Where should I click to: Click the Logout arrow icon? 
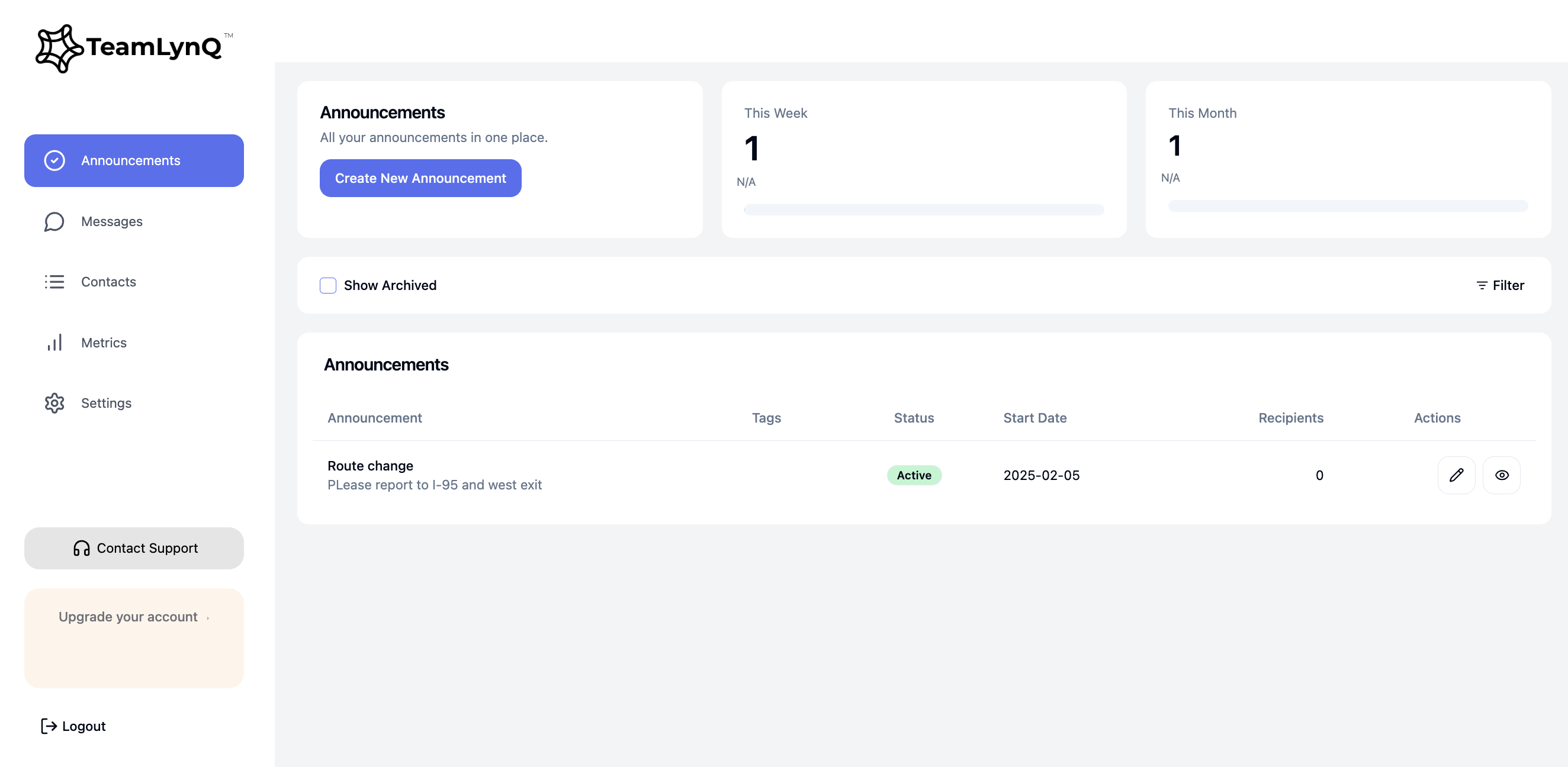(x=49, y=726)
